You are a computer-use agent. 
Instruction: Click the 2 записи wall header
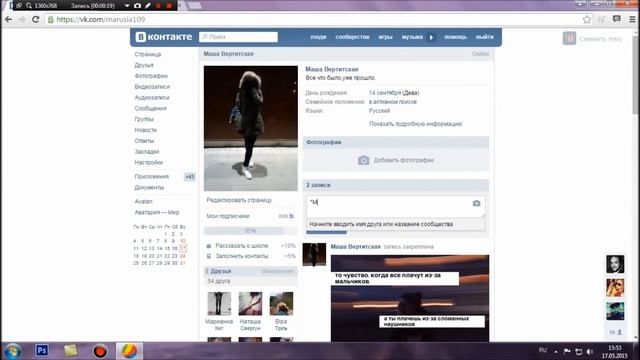pos(396,185)
